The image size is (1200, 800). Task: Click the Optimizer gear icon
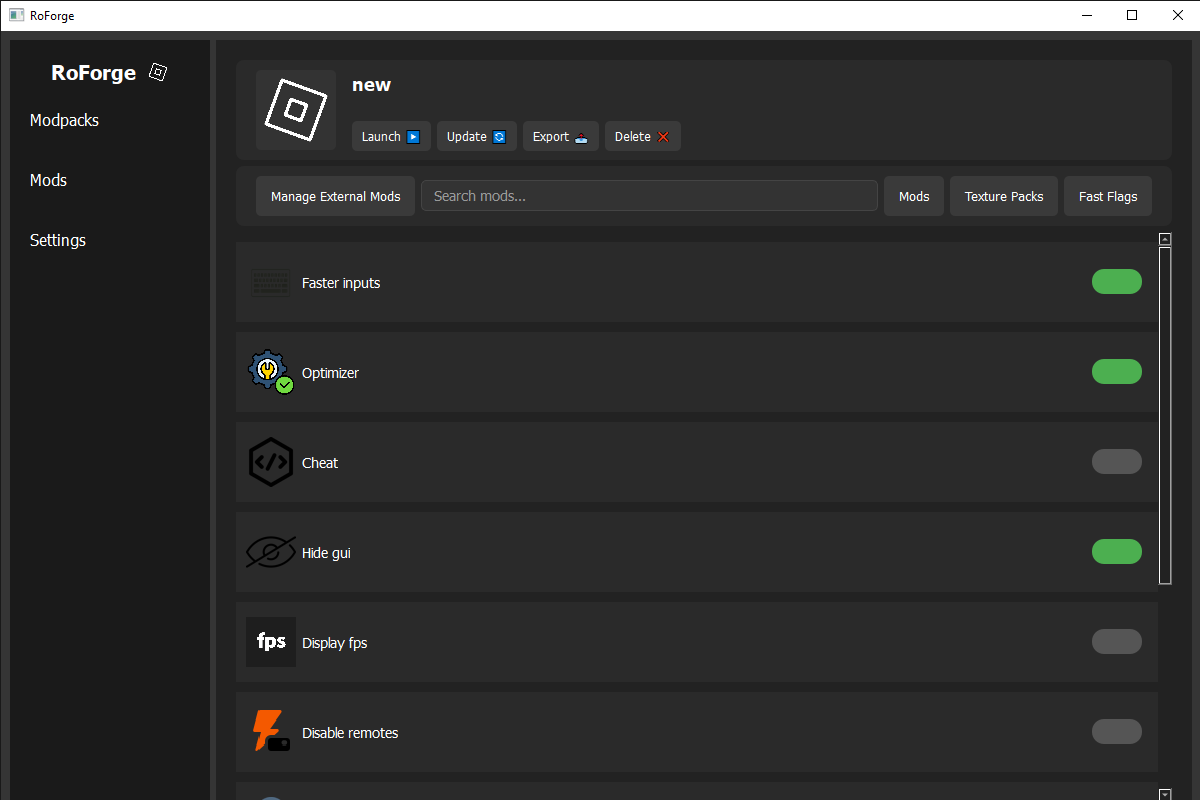pos(270,372)
